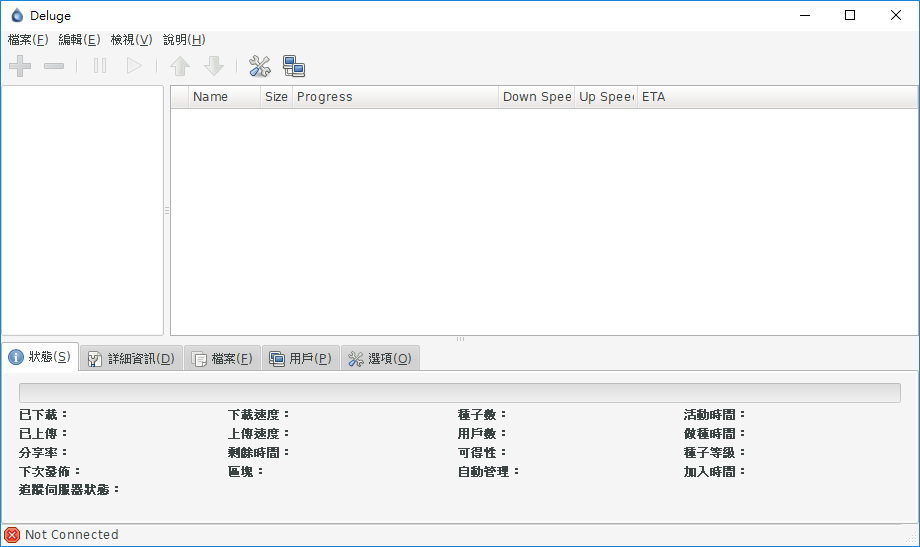
Task: Click the 上傳速度 label
Action: click(x=259, y=433)
